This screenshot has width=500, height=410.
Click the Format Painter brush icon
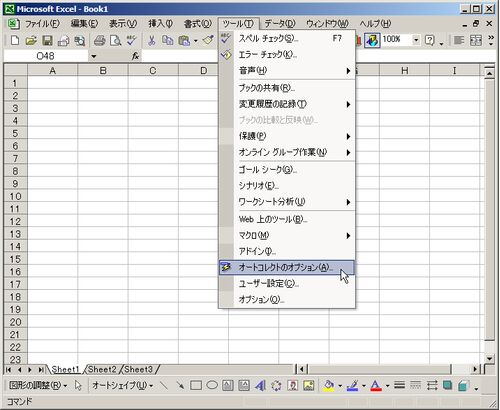[x=209, y=41]
